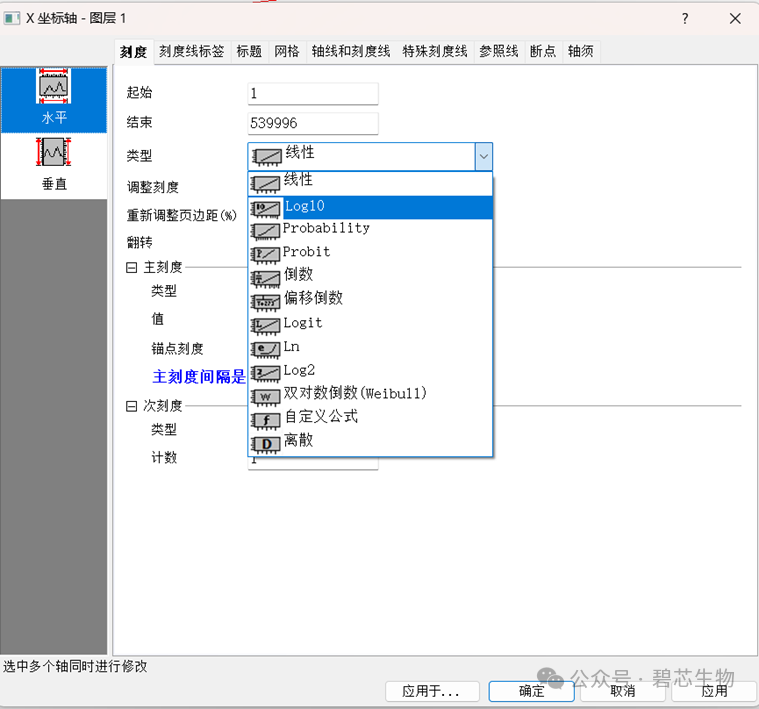The height and width of the screenshot is (709, 759).
Task: Click the Ln scale icon
Action: pos(266,349)
